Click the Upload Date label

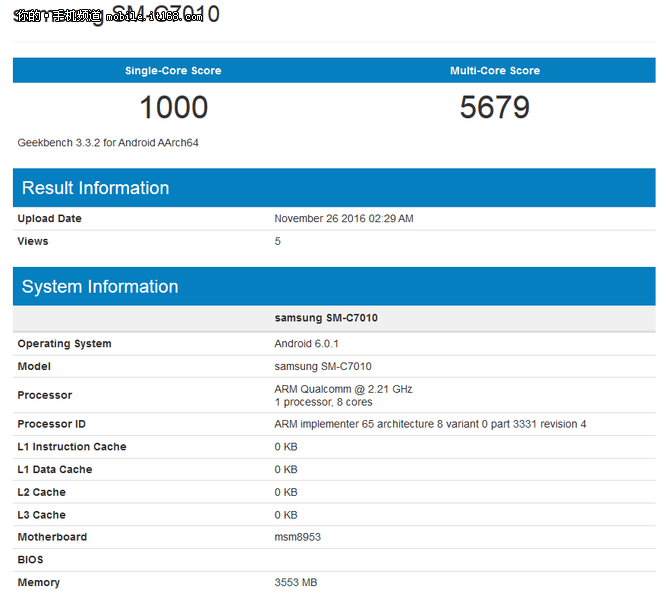(50, 218)
